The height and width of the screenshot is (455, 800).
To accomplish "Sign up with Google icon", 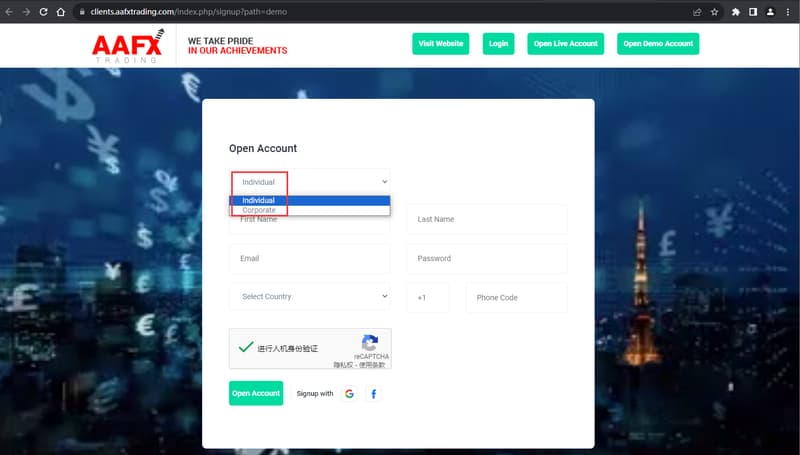I will 349,394.
